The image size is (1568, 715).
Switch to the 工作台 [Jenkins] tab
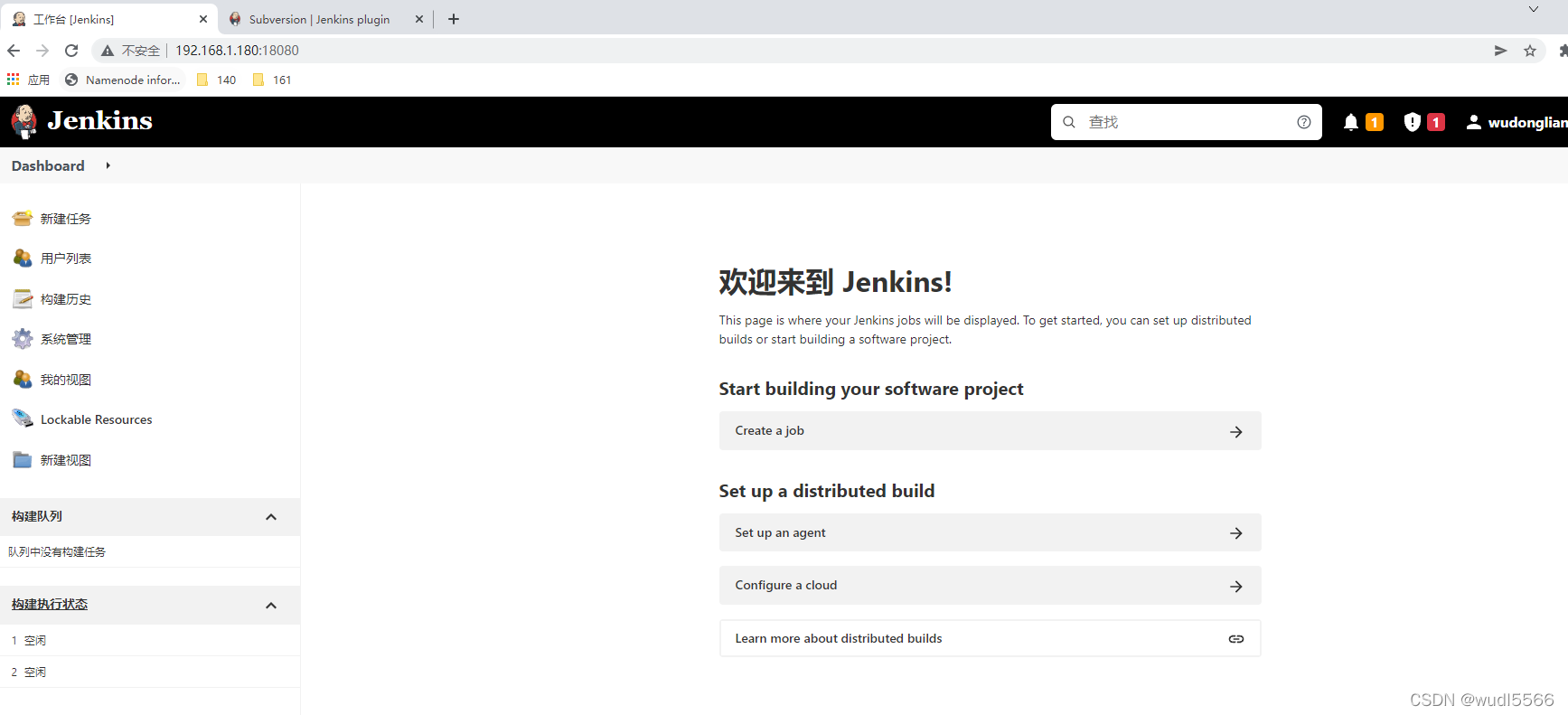tap(108, 19)
